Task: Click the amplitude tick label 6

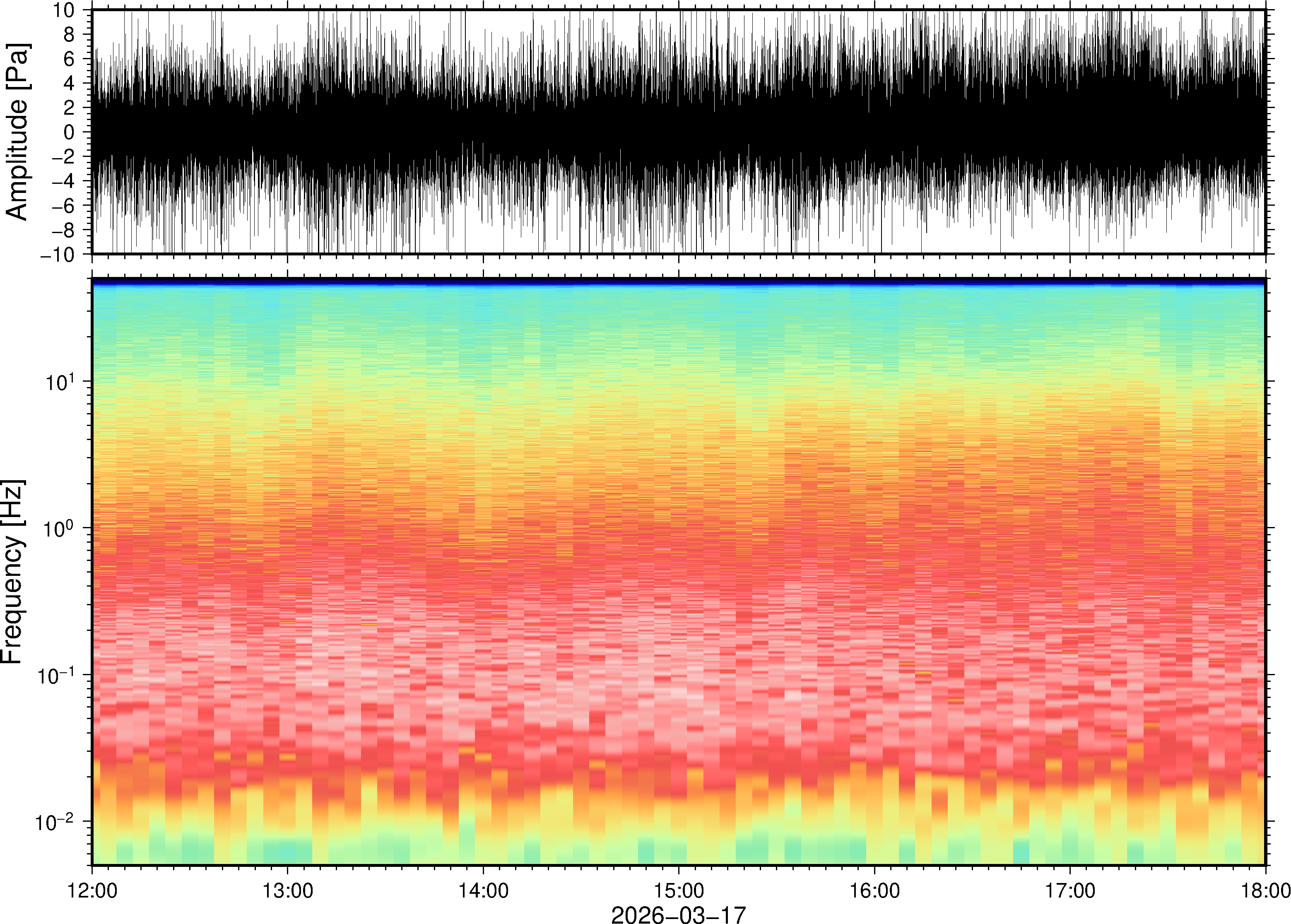Action: pyautogui.click(x=69, y=59)
